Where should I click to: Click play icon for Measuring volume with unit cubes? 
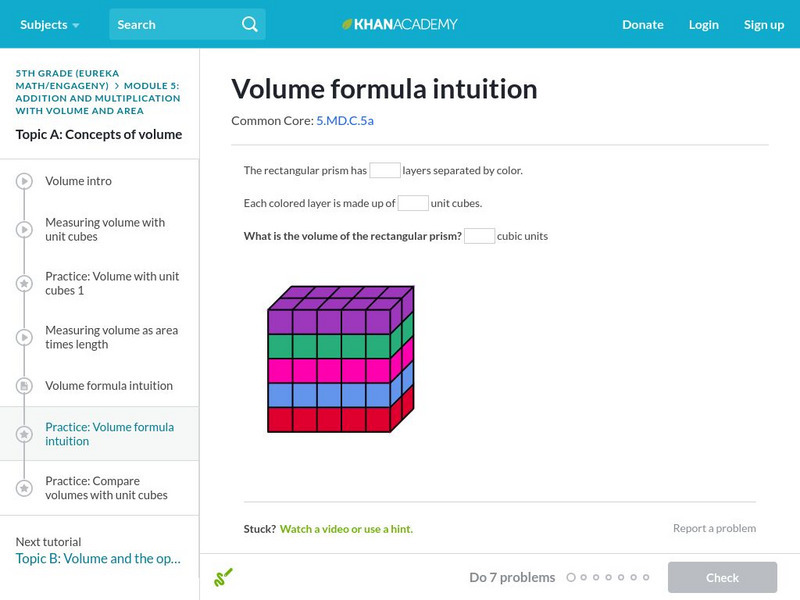pos(24,230)
